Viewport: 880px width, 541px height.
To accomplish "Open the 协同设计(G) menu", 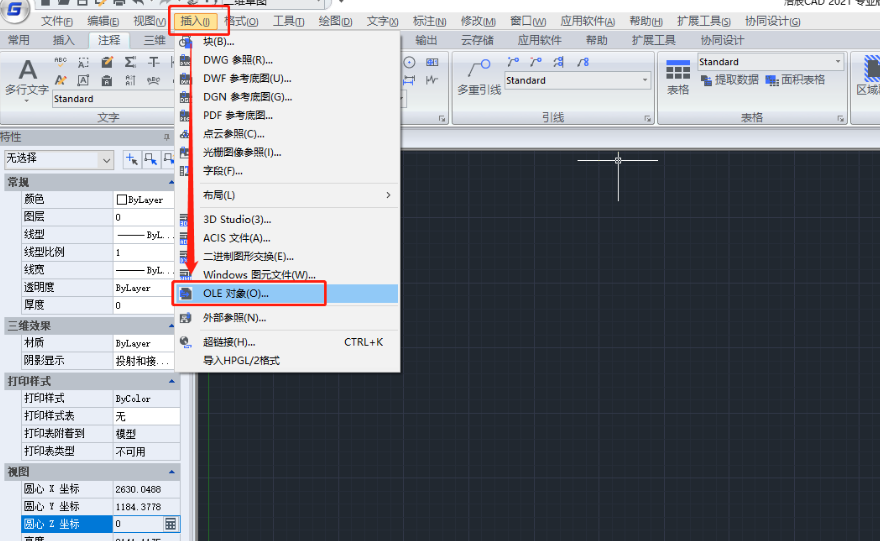I will coord(773,21).
